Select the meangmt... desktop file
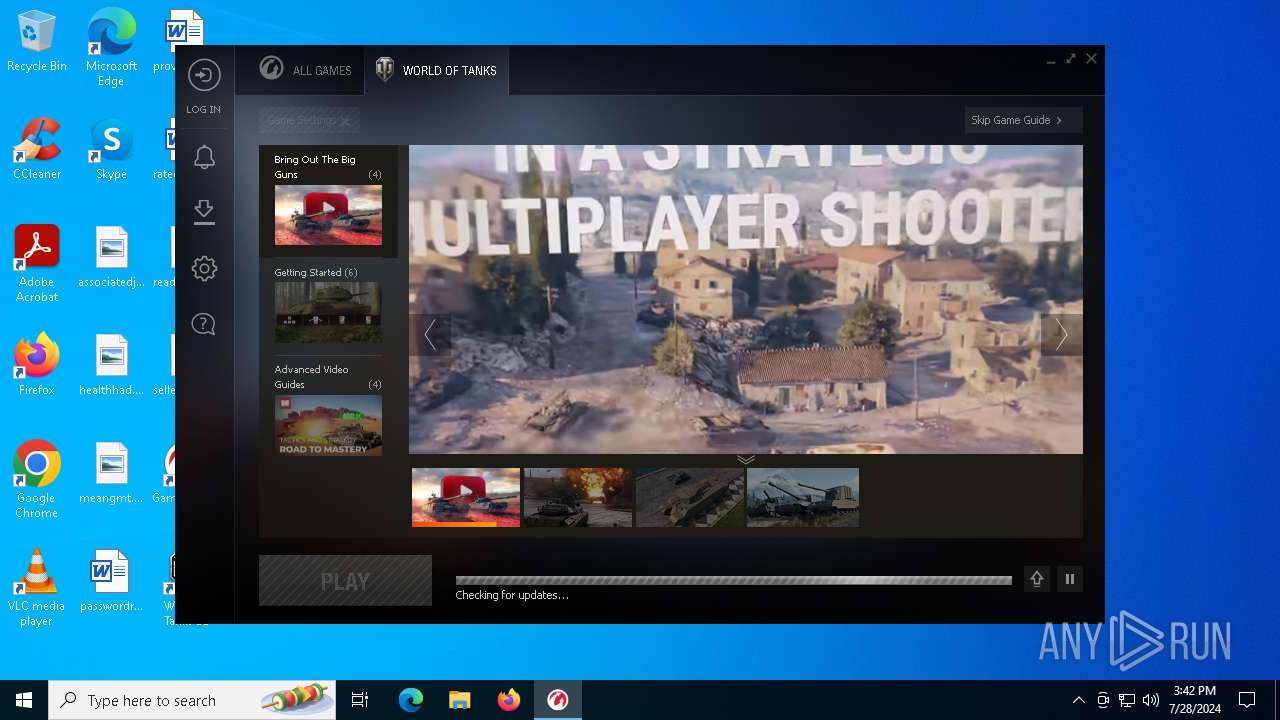Viewport: 1280px width, 720px height. (111, 473)
